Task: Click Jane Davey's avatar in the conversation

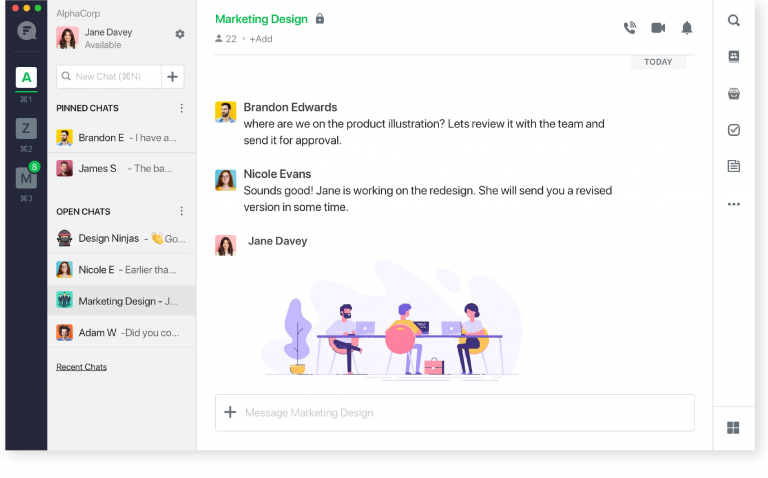Action: (x=225, y=245)
